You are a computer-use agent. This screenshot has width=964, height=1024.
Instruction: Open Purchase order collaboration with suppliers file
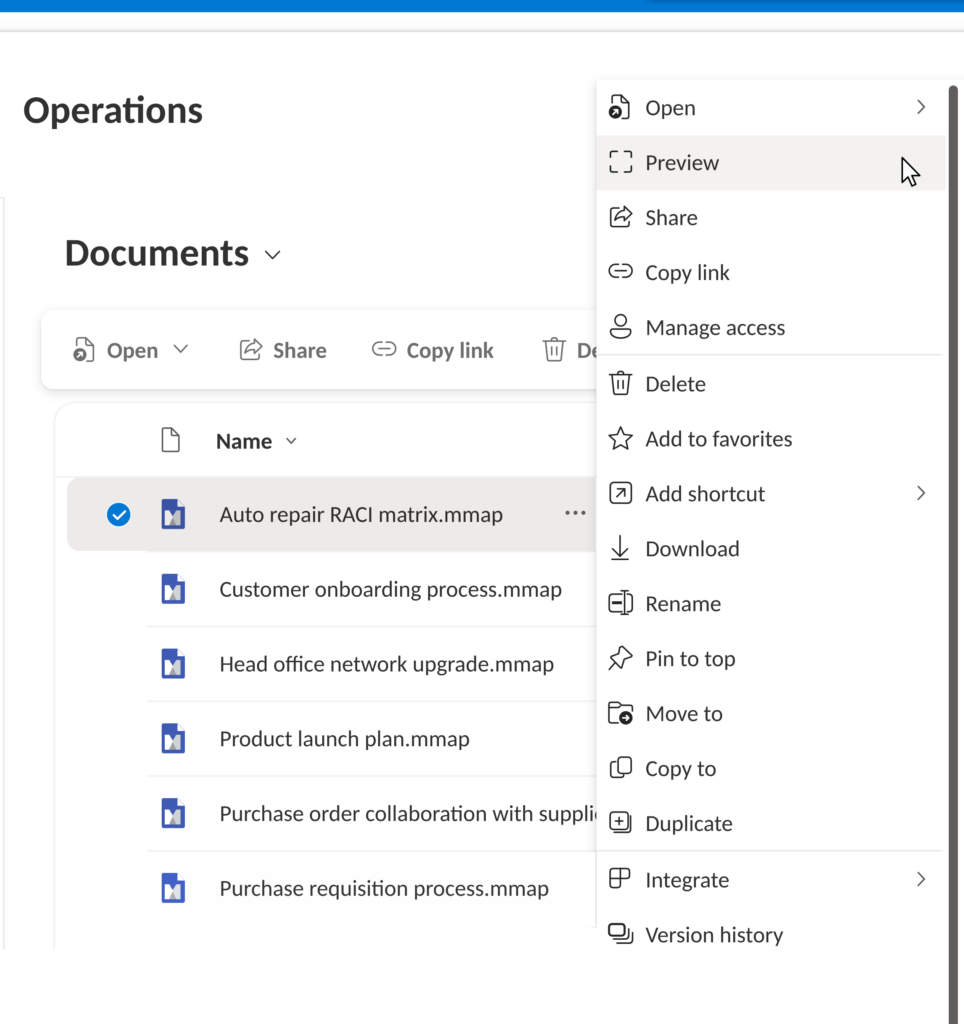408,814
